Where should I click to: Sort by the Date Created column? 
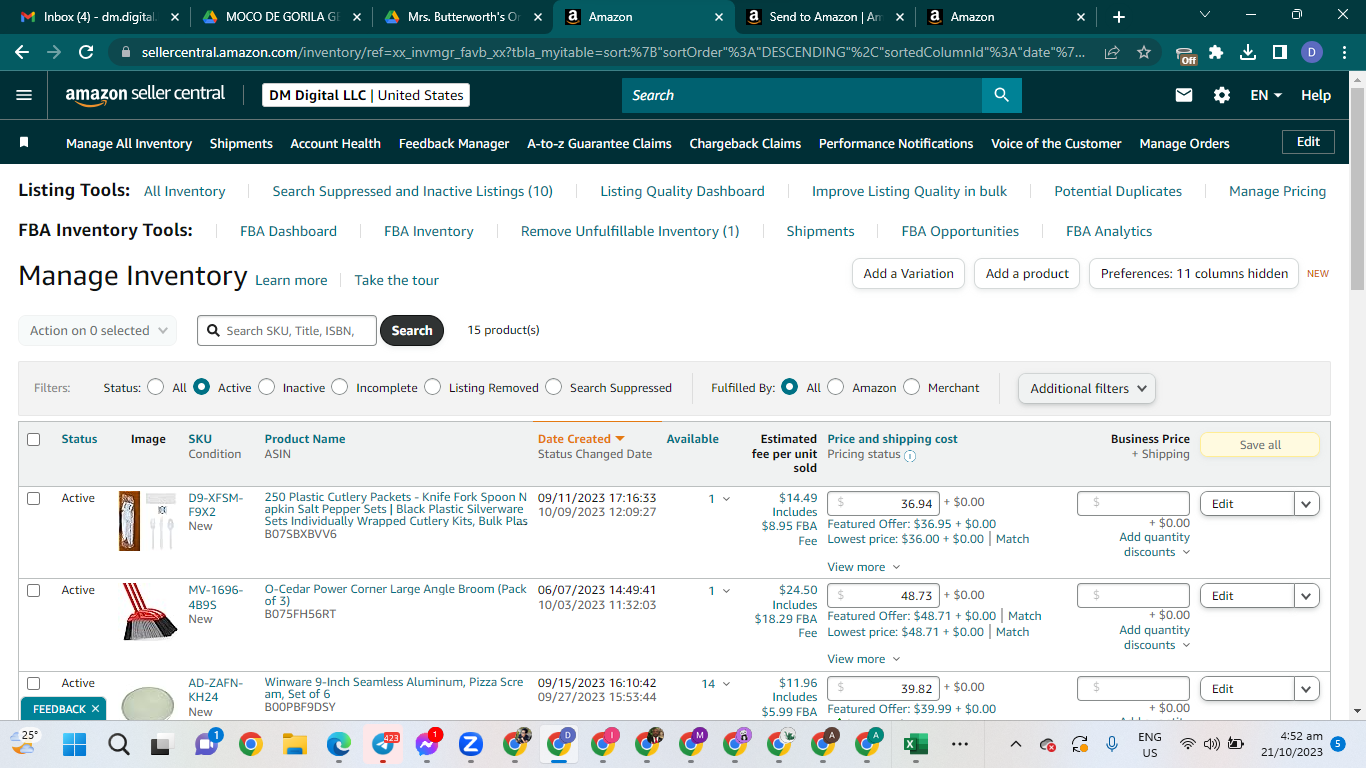click(581, 439)
